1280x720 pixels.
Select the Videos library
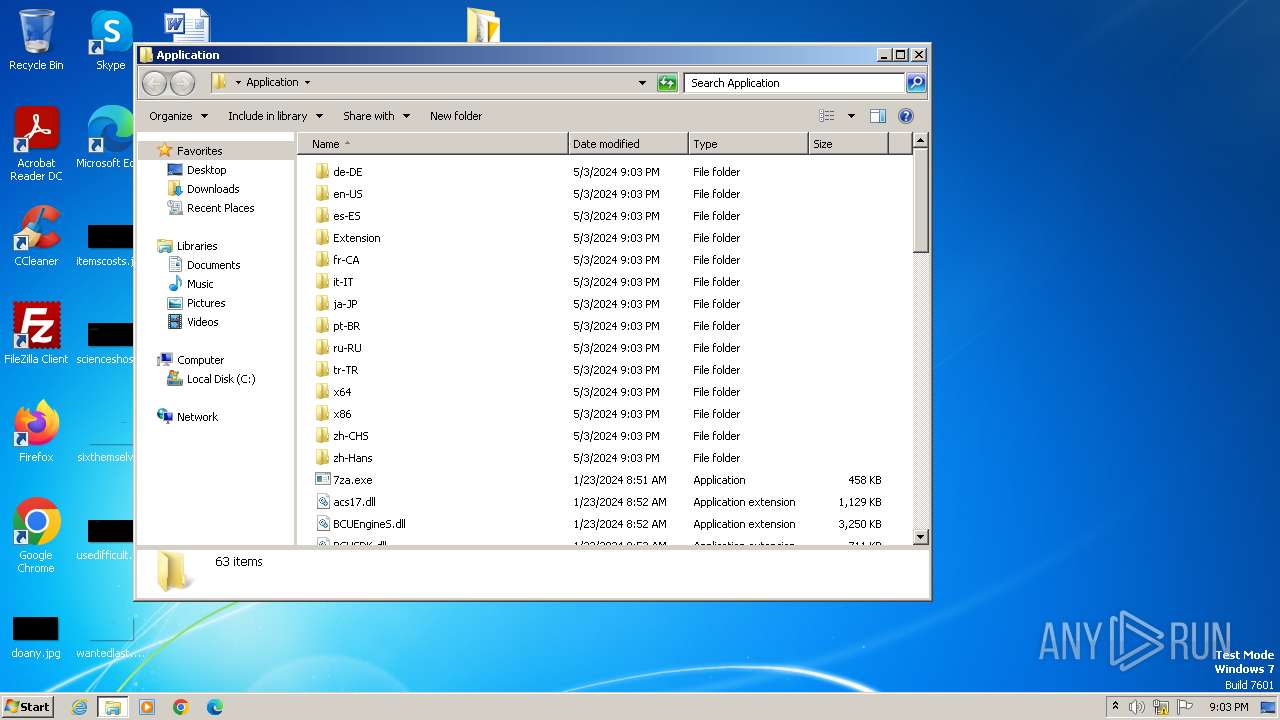tap(202, 322)
